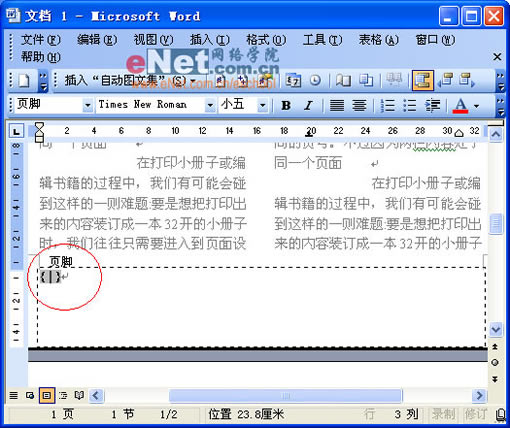Insert the date field icon
The width and height of the screenshot is (510, 428).
click(293, 81)
